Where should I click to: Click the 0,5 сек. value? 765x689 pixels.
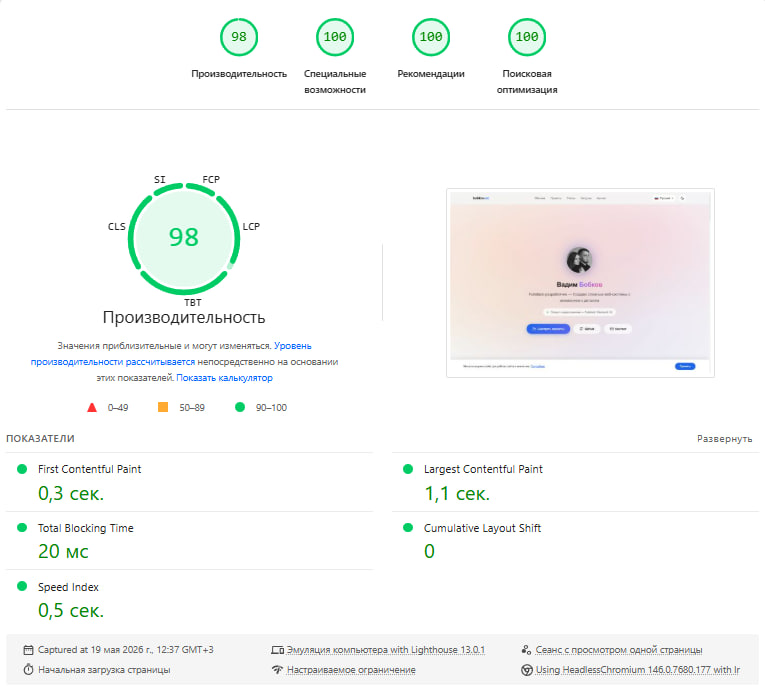(71, 610)
